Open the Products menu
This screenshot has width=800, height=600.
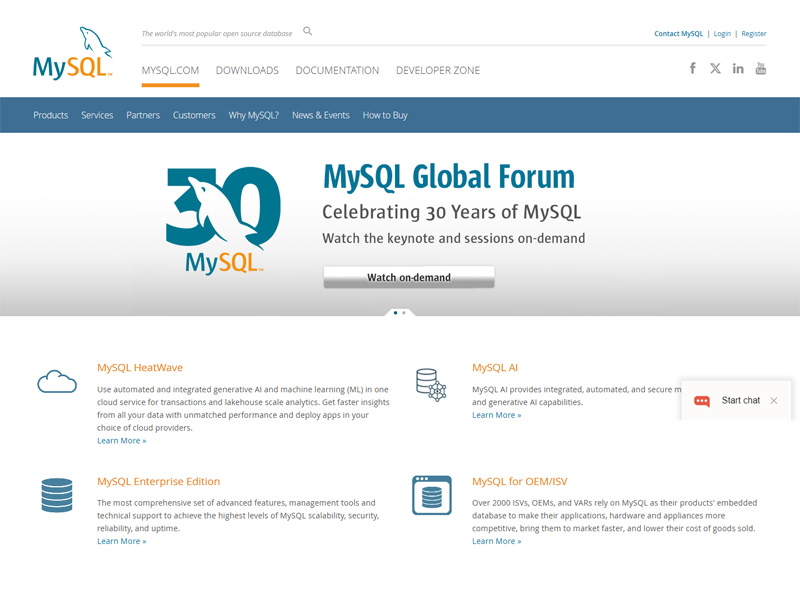50,115
